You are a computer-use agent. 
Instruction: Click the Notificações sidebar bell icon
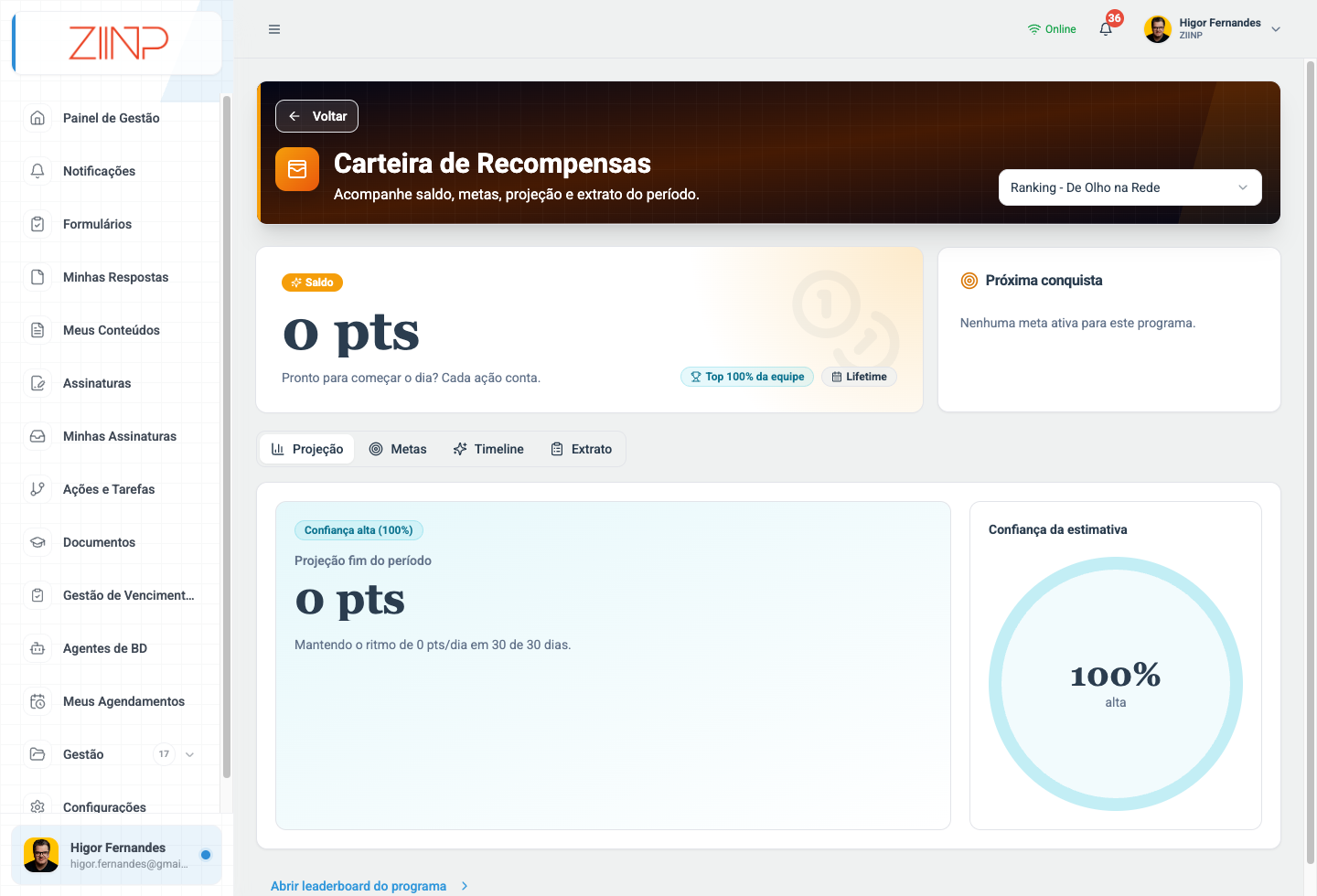coord(37,171)
